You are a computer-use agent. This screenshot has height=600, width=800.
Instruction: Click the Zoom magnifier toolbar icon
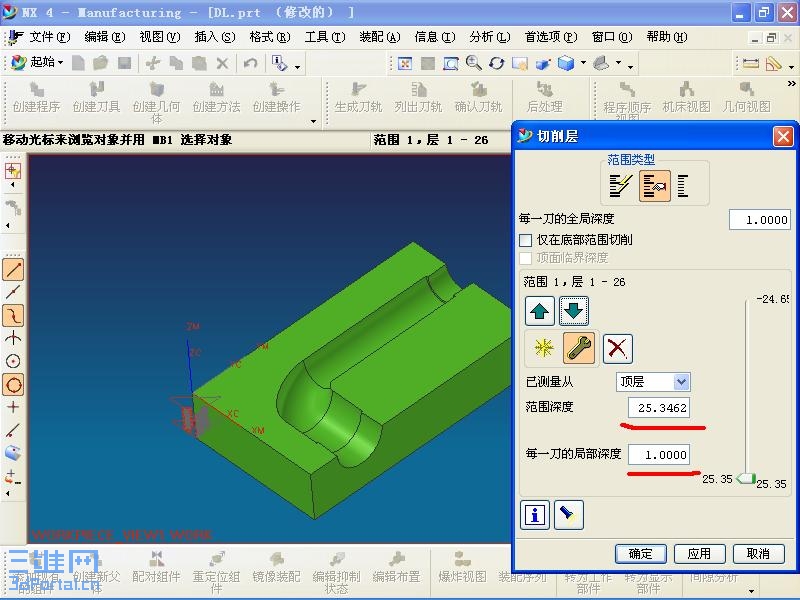pos(473,63)
